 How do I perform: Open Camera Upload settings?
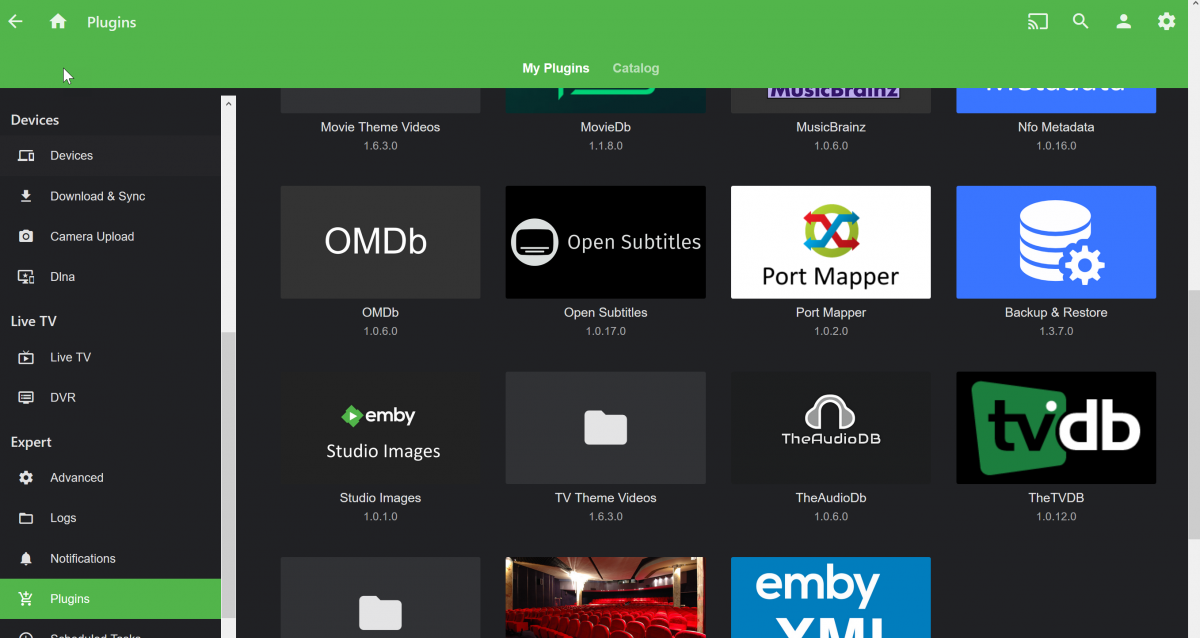tap(110, 236)
